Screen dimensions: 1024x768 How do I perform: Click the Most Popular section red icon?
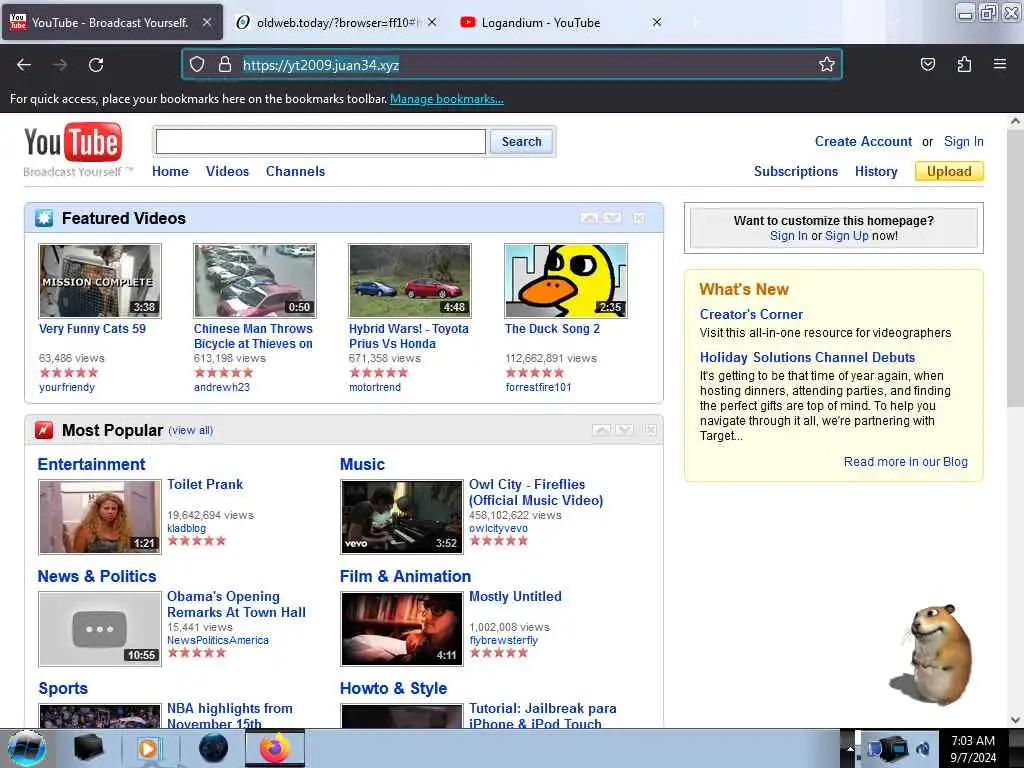click(44, 430)
